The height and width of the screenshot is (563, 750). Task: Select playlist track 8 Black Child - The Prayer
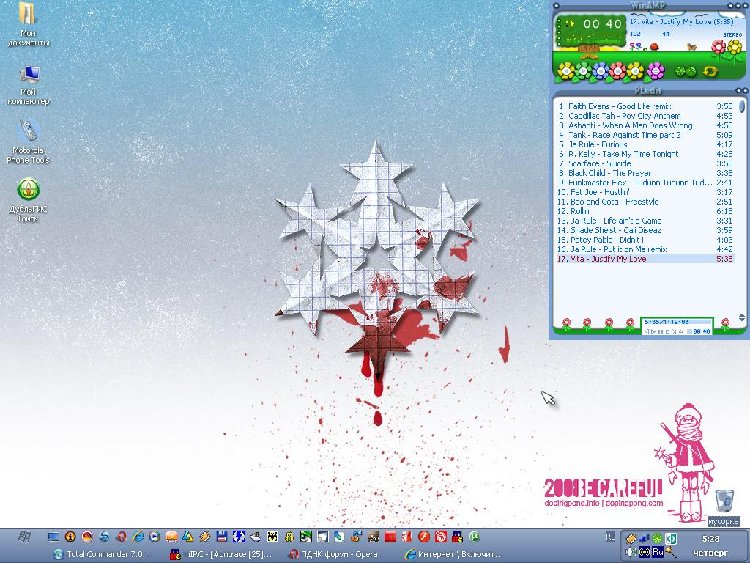coord(645,173)
